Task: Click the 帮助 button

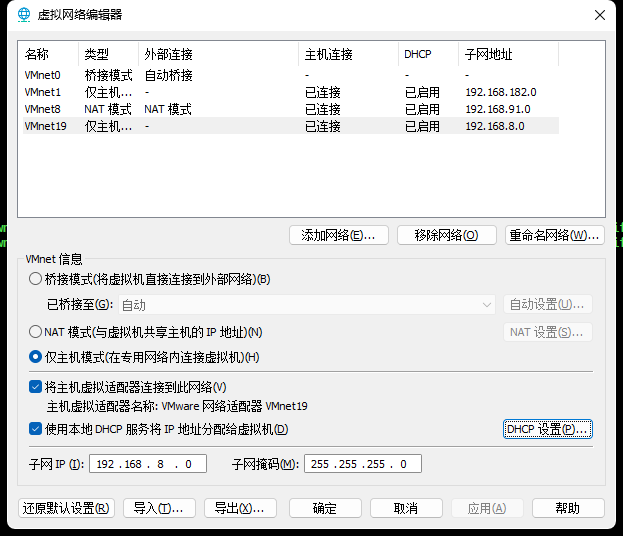Action: coord(568,508)
